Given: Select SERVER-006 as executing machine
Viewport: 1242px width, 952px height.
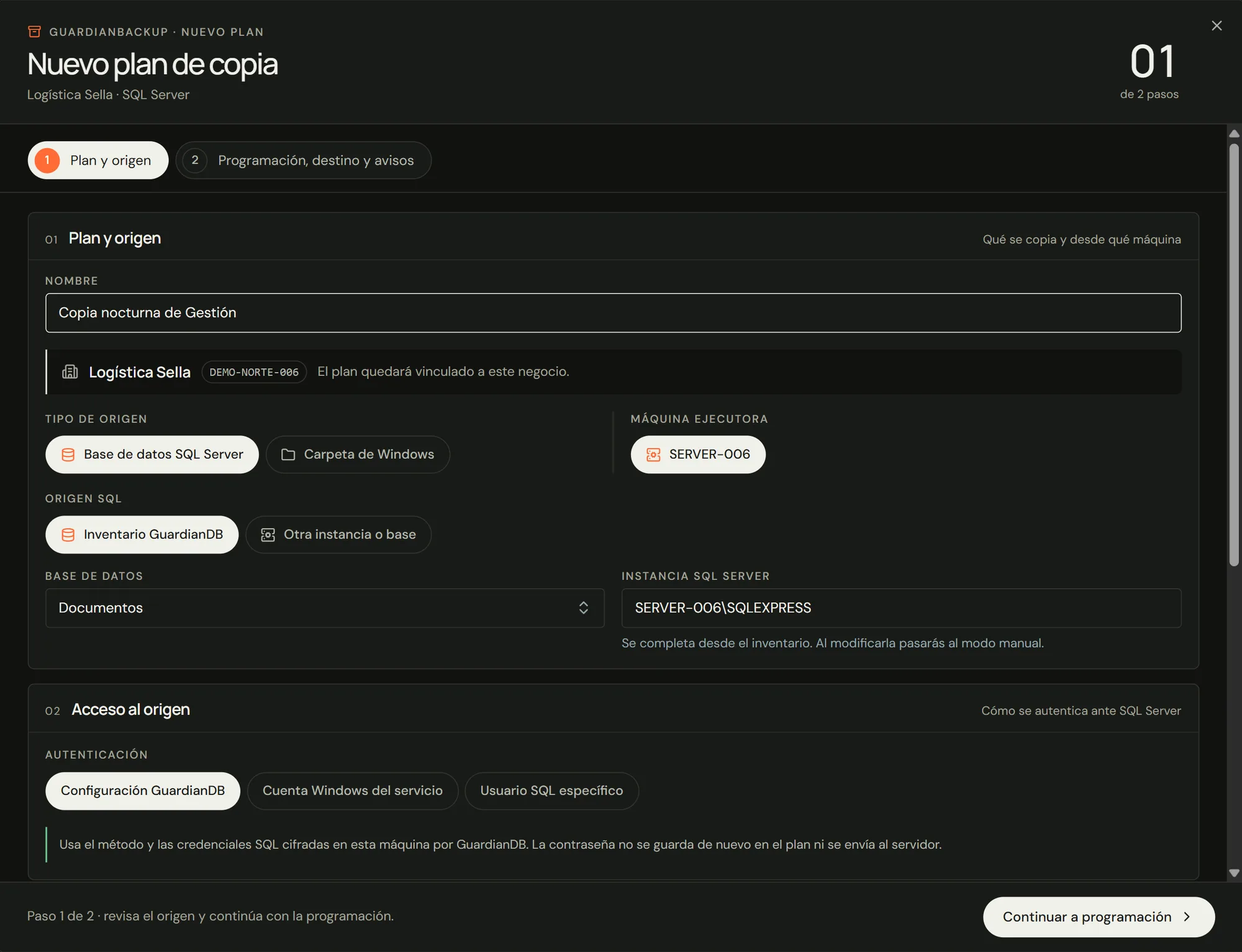Looking at the screenshot, I should click(698, 455).
